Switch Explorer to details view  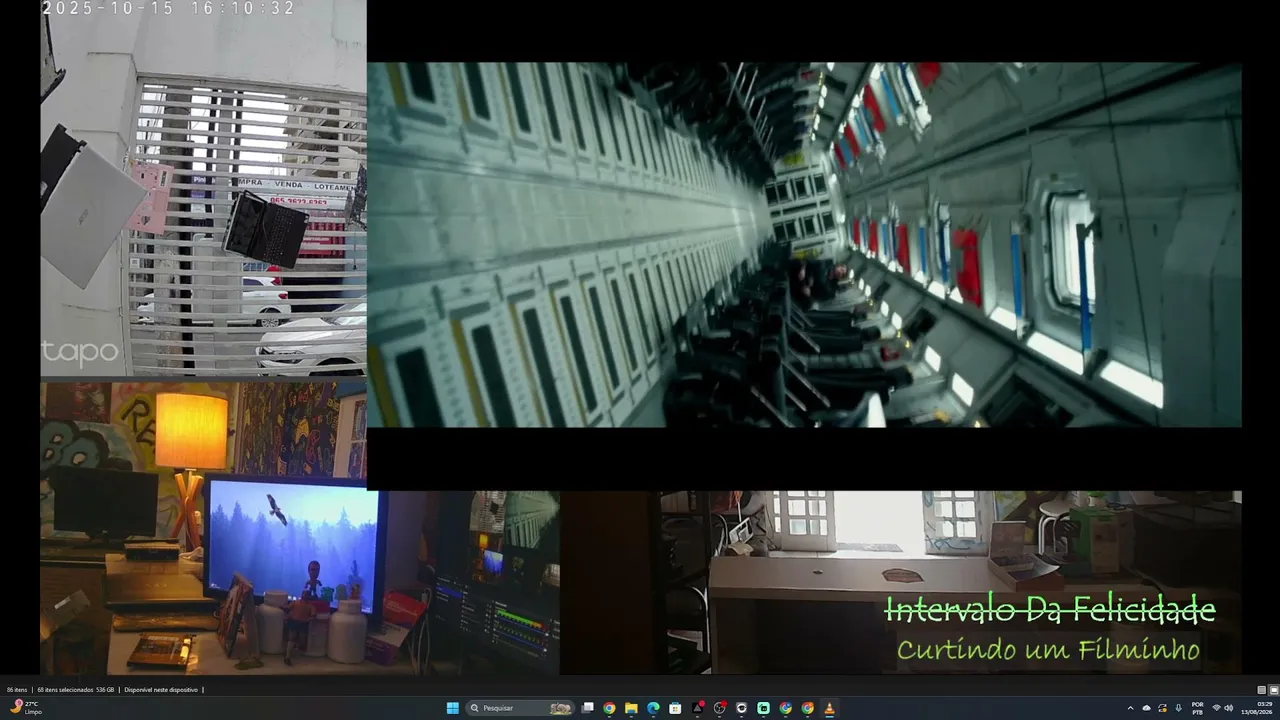pyautogui.click(x=1262, y=690)
